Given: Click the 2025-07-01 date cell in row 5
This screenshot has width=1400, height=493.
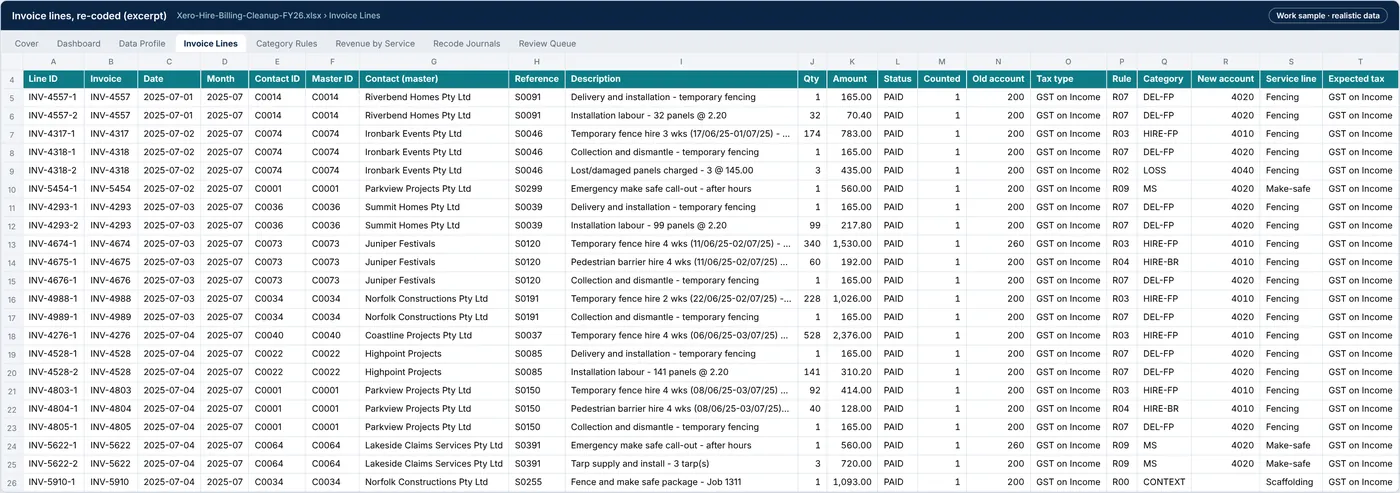Looking at the screenshot, I should tap(169, 97).
